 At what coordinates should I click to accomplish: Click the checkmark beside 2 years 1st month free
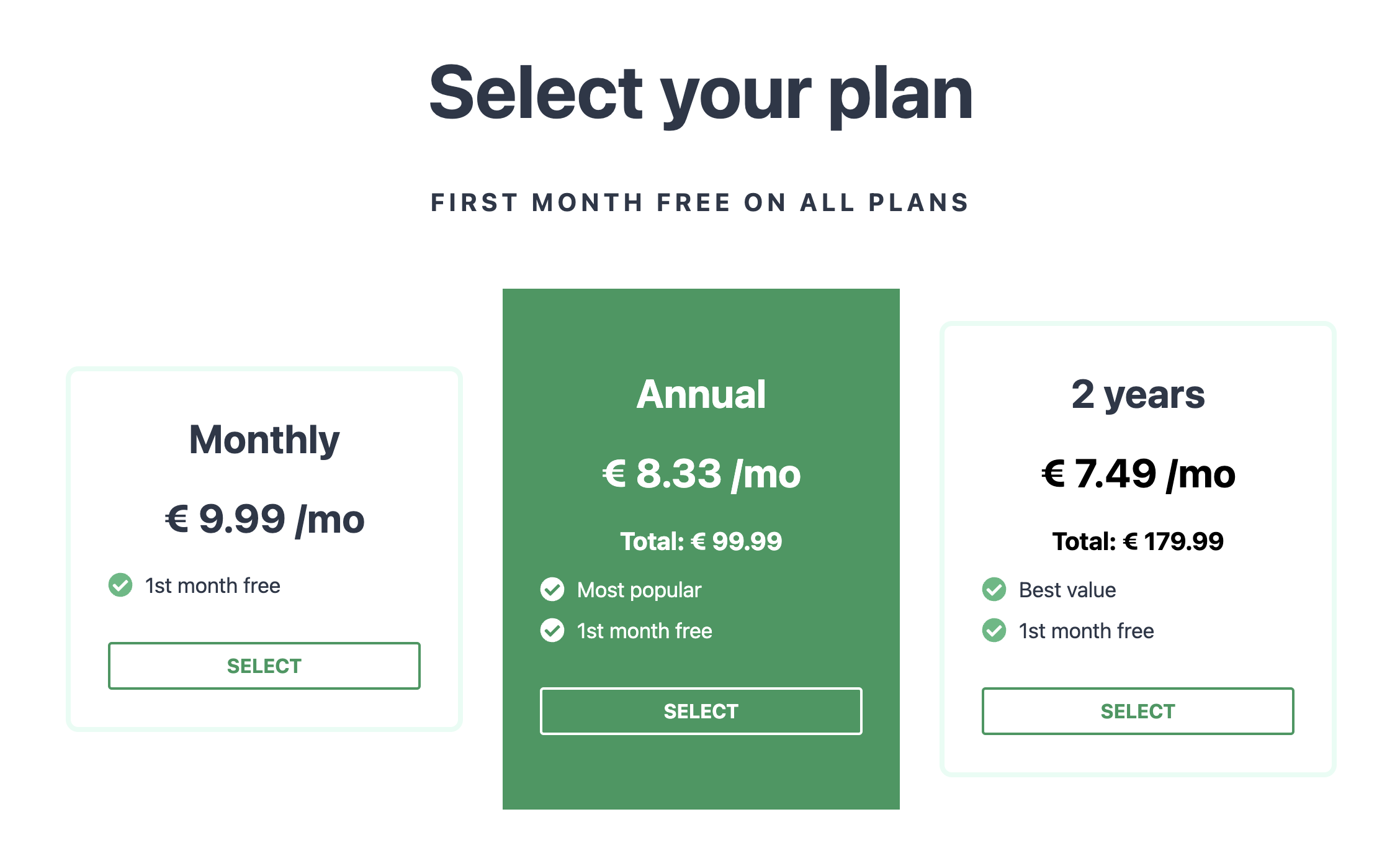993,630
